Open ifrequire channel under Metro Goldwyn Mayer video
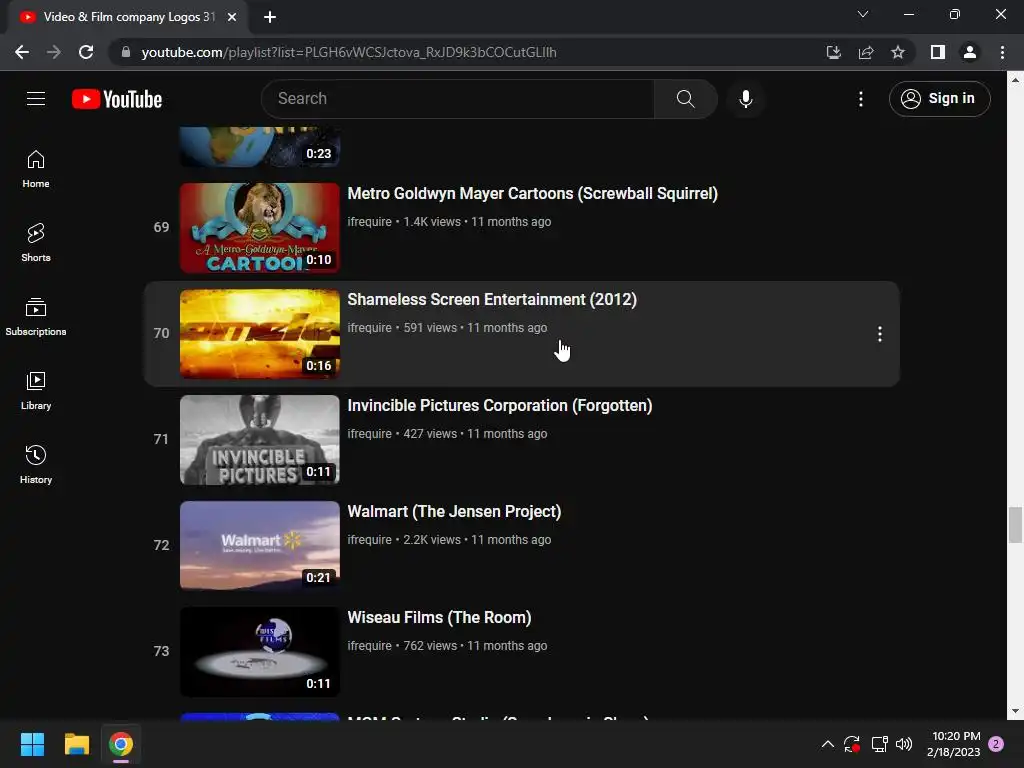Viewport: 1024px width, 768px height. pos(369,221)
